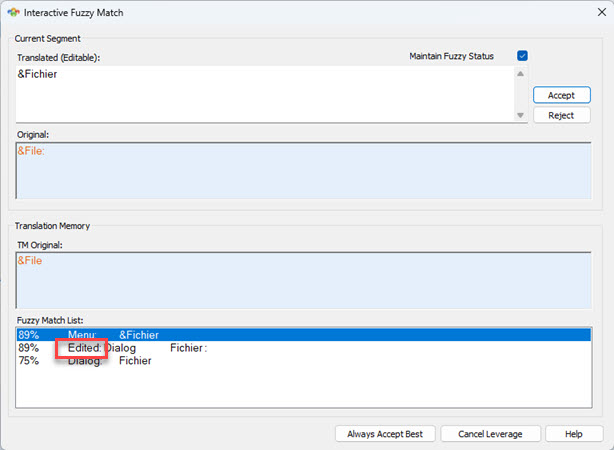The height and width of the screenshot is (450, 614).
Task: Click the app icon in the title bar
Action: [x=12, y=12]
